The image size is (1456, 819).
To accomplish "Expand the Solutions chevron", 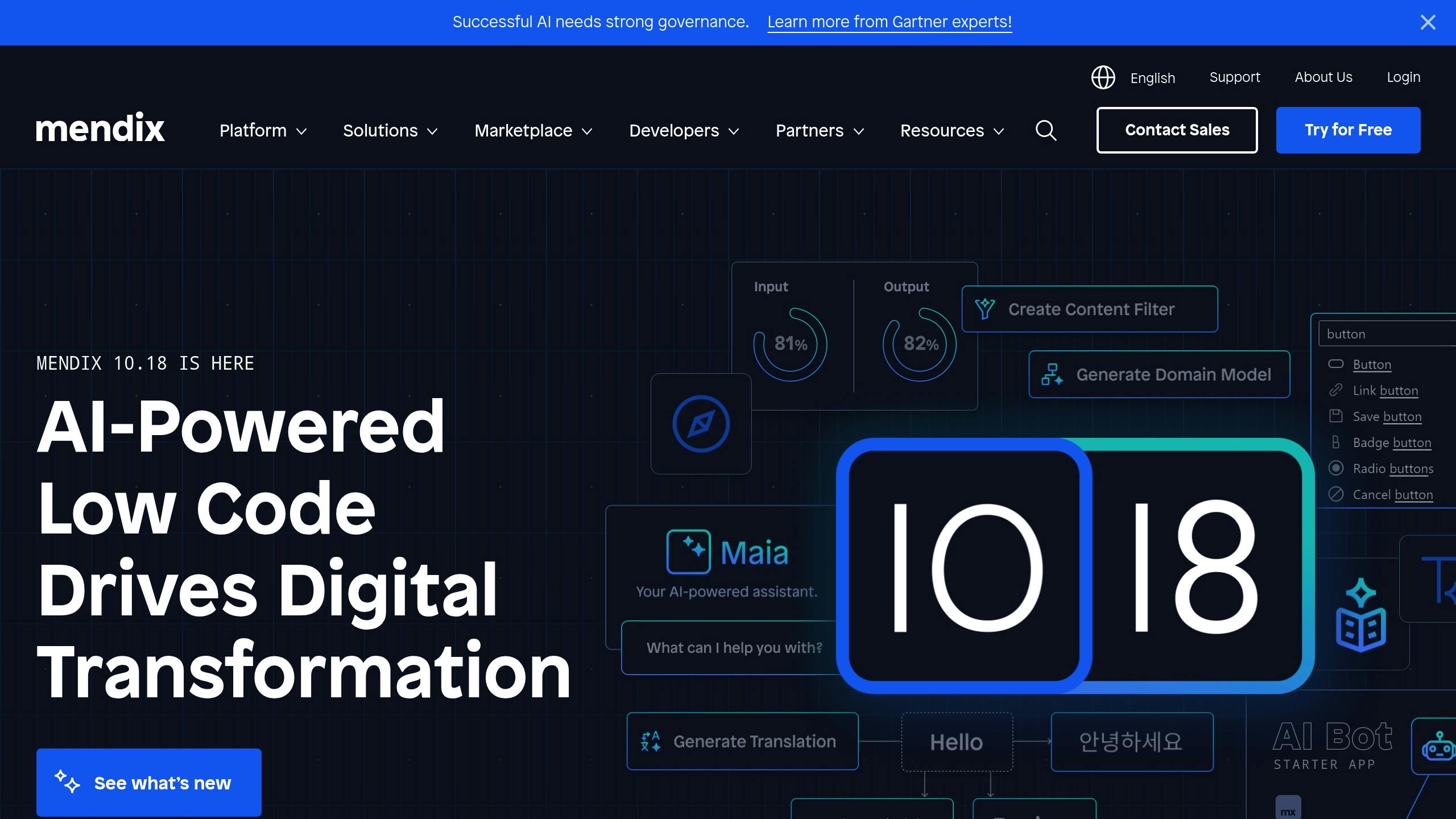I will (x=432, y=131).
